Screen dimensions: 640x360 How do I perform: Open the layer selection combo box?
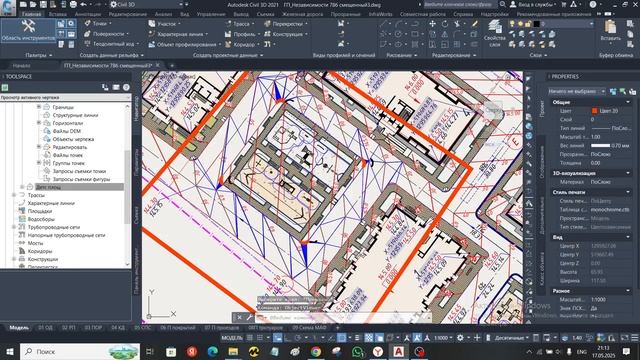click(x=551, y=24)
